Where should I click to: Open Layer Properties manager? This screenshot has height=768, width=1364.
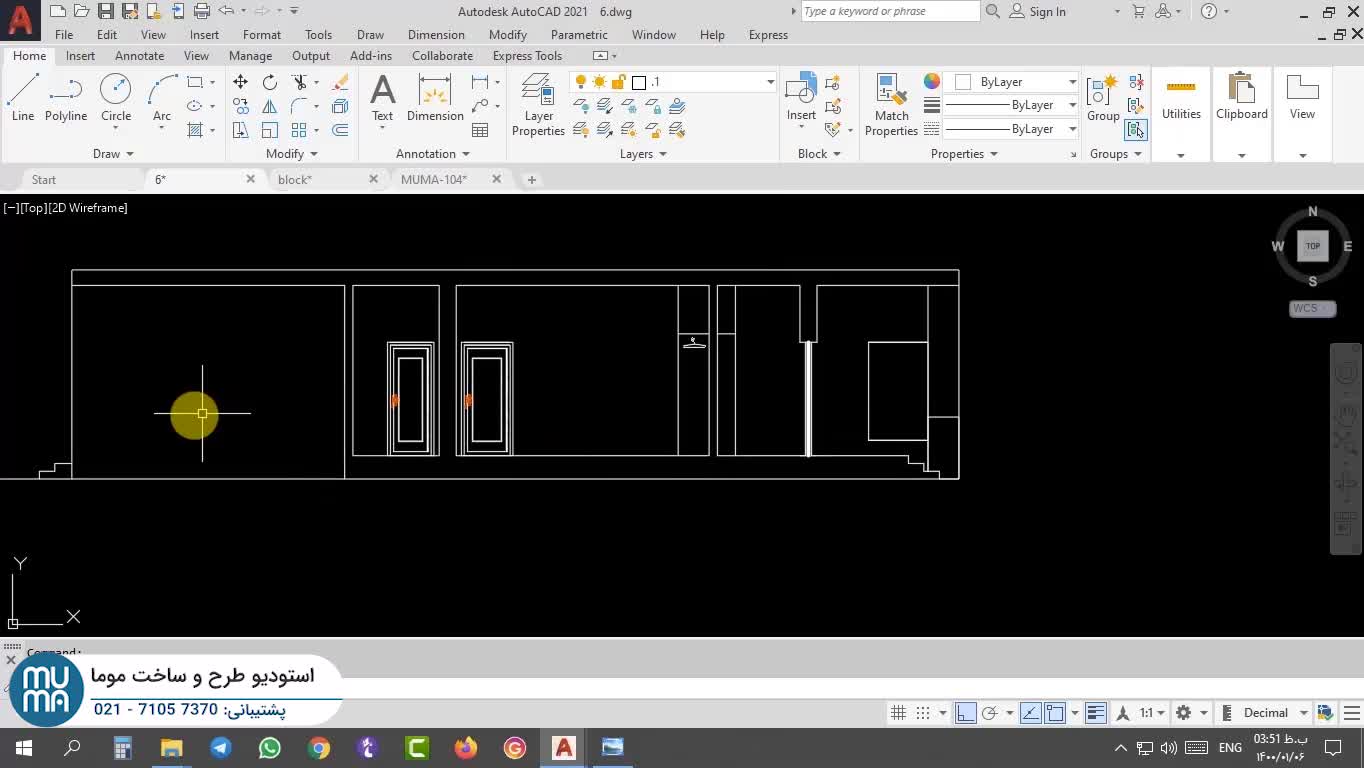[538, 104]
